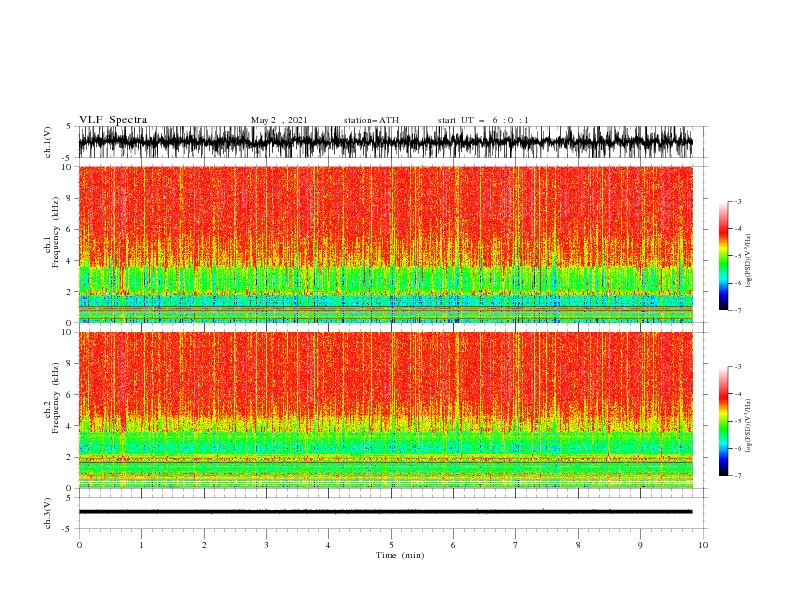Click time axis tick label "1"
The image size is (792, 612).
[142, 545]
